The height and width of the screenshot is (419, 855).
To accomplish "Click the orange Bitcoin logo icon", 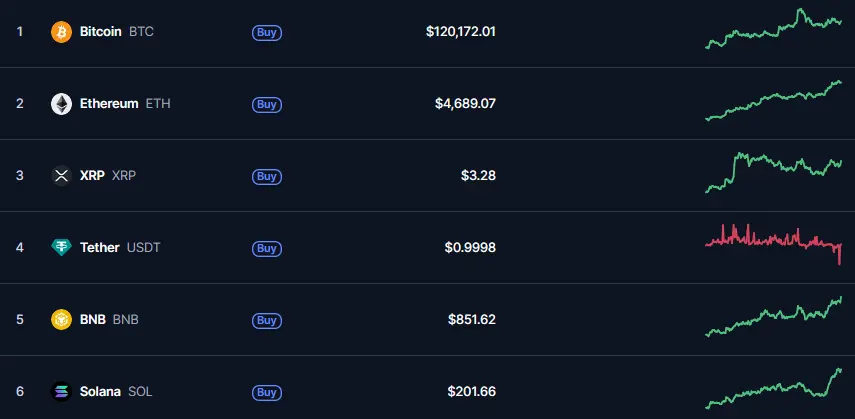I will point(61,32).
